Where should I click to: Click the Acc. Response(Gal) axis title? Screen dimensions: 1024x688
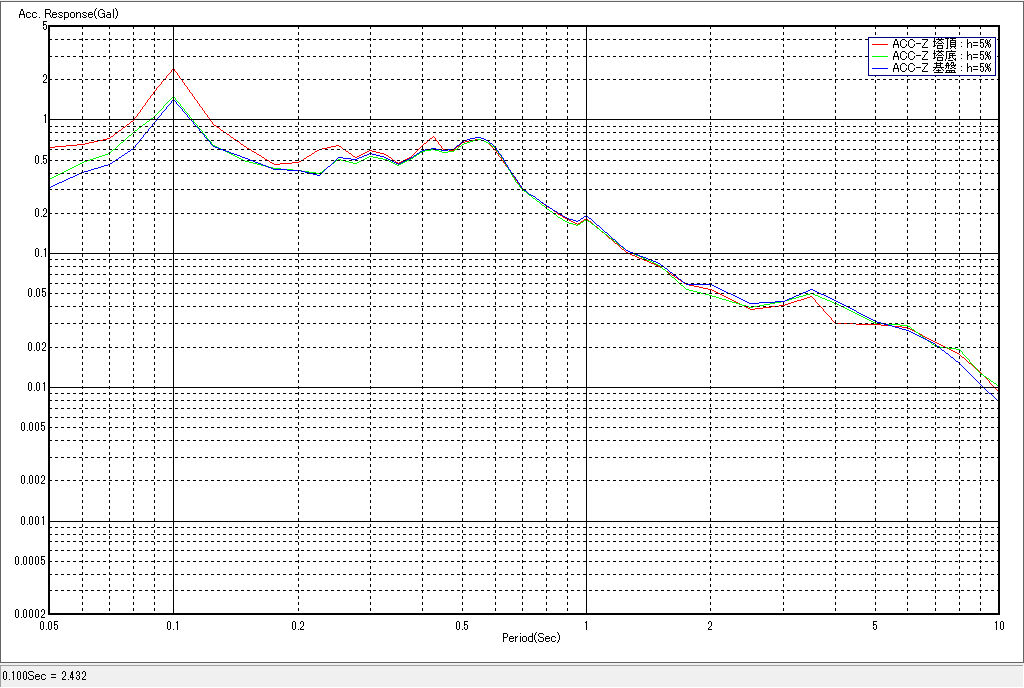57,13
